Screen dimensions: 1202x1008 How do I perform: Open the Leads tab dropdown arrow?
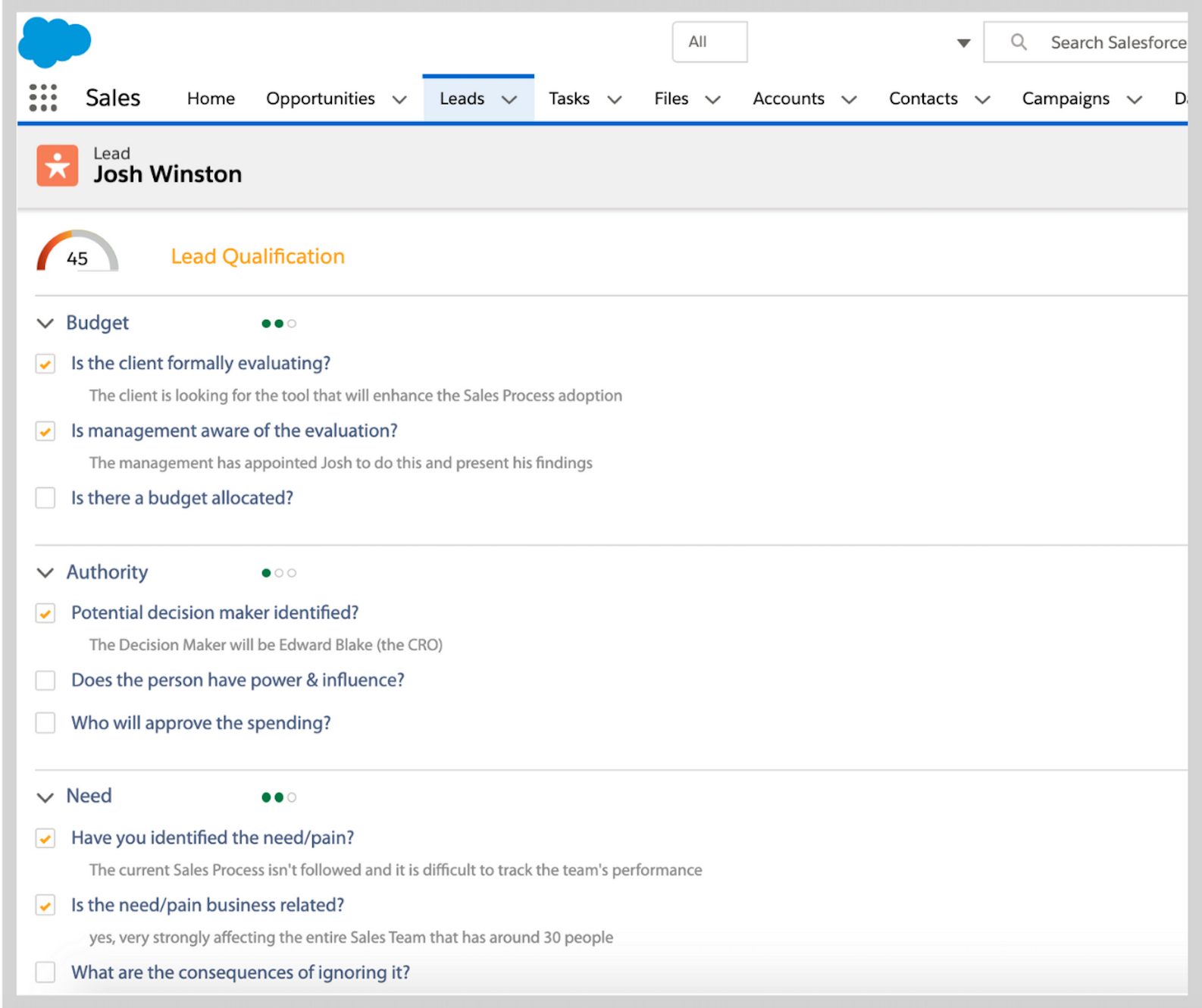click(509, 99)
